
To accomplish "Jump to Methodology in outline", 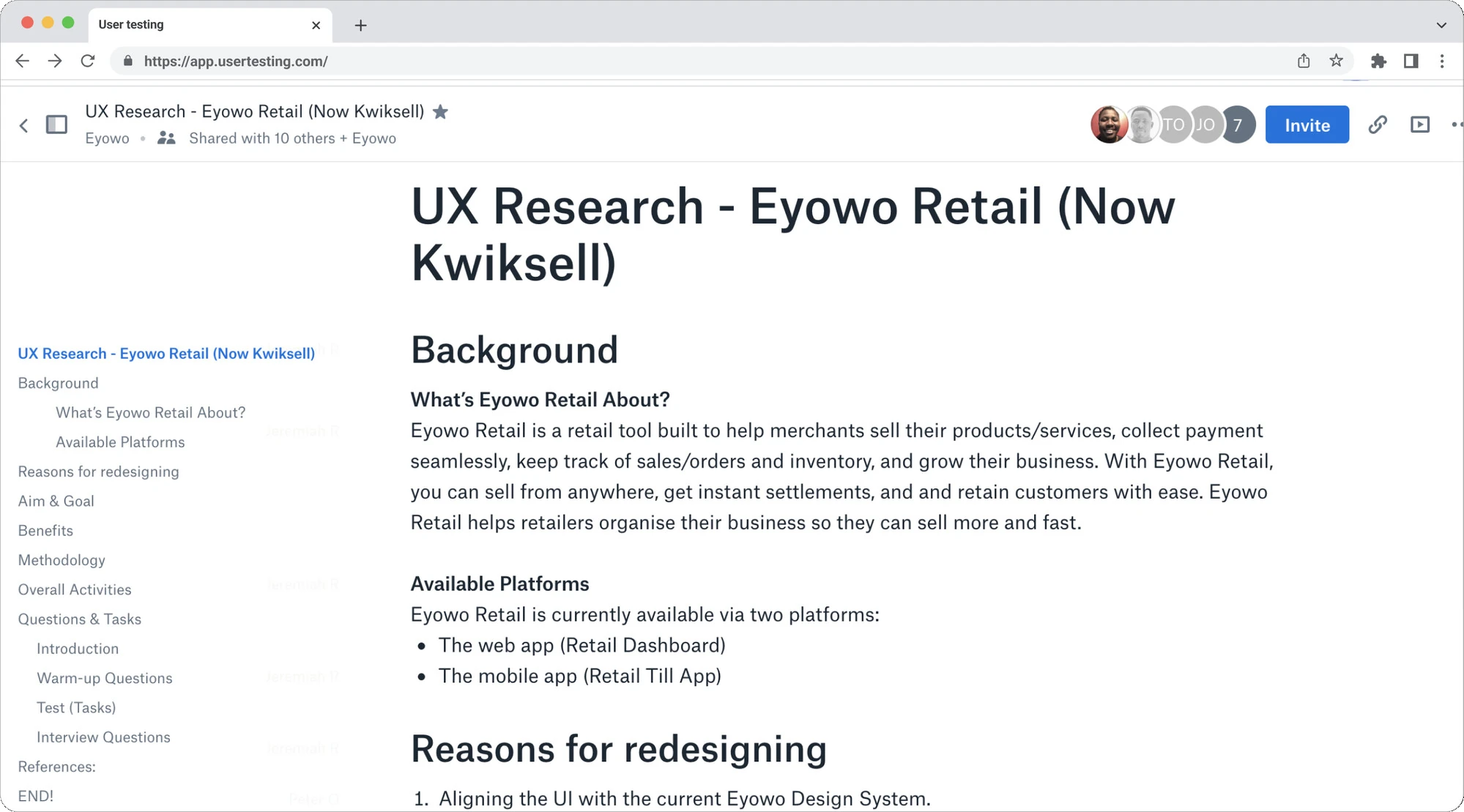I will coord(62,560).
